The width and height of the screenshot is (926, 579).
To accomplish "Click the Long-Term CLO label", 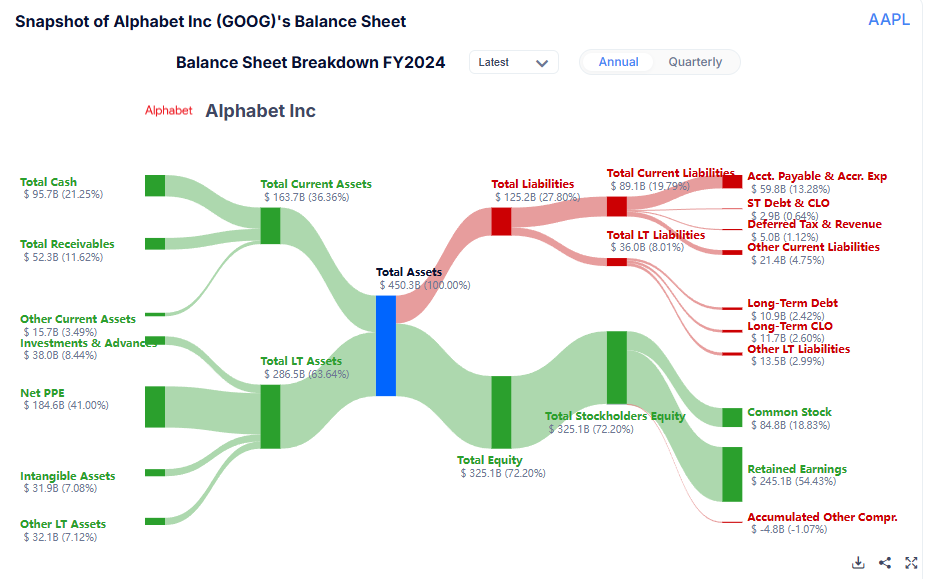I will point(790,327).
